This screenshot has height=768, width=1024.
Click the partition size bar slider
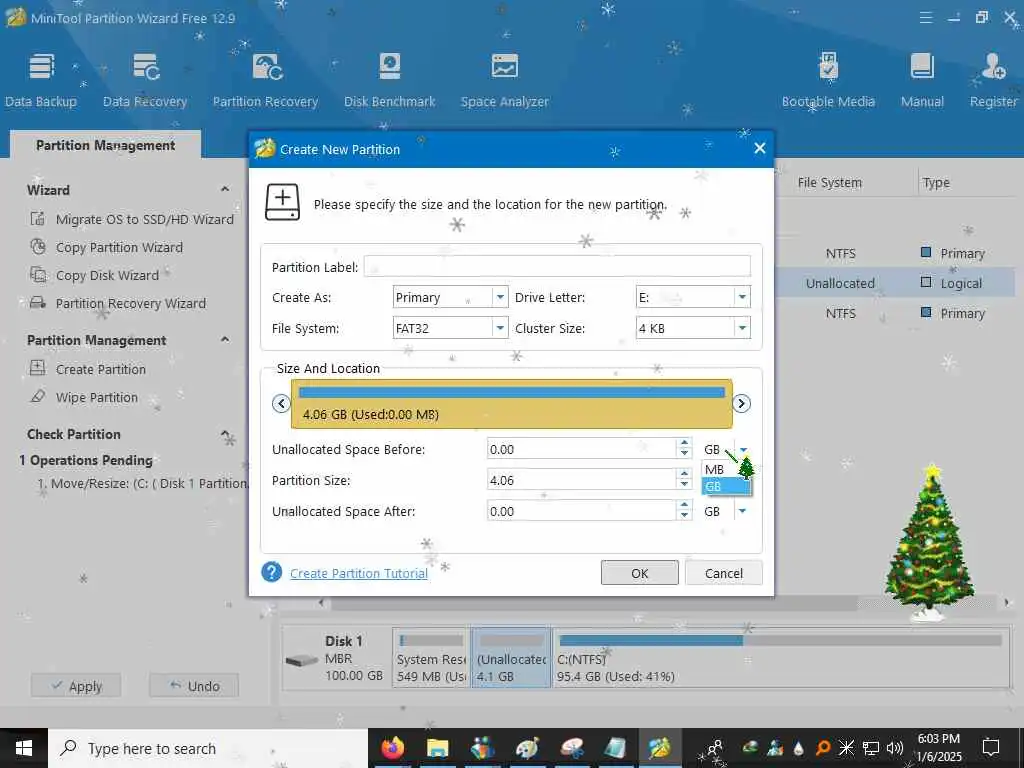pos(512,404)
